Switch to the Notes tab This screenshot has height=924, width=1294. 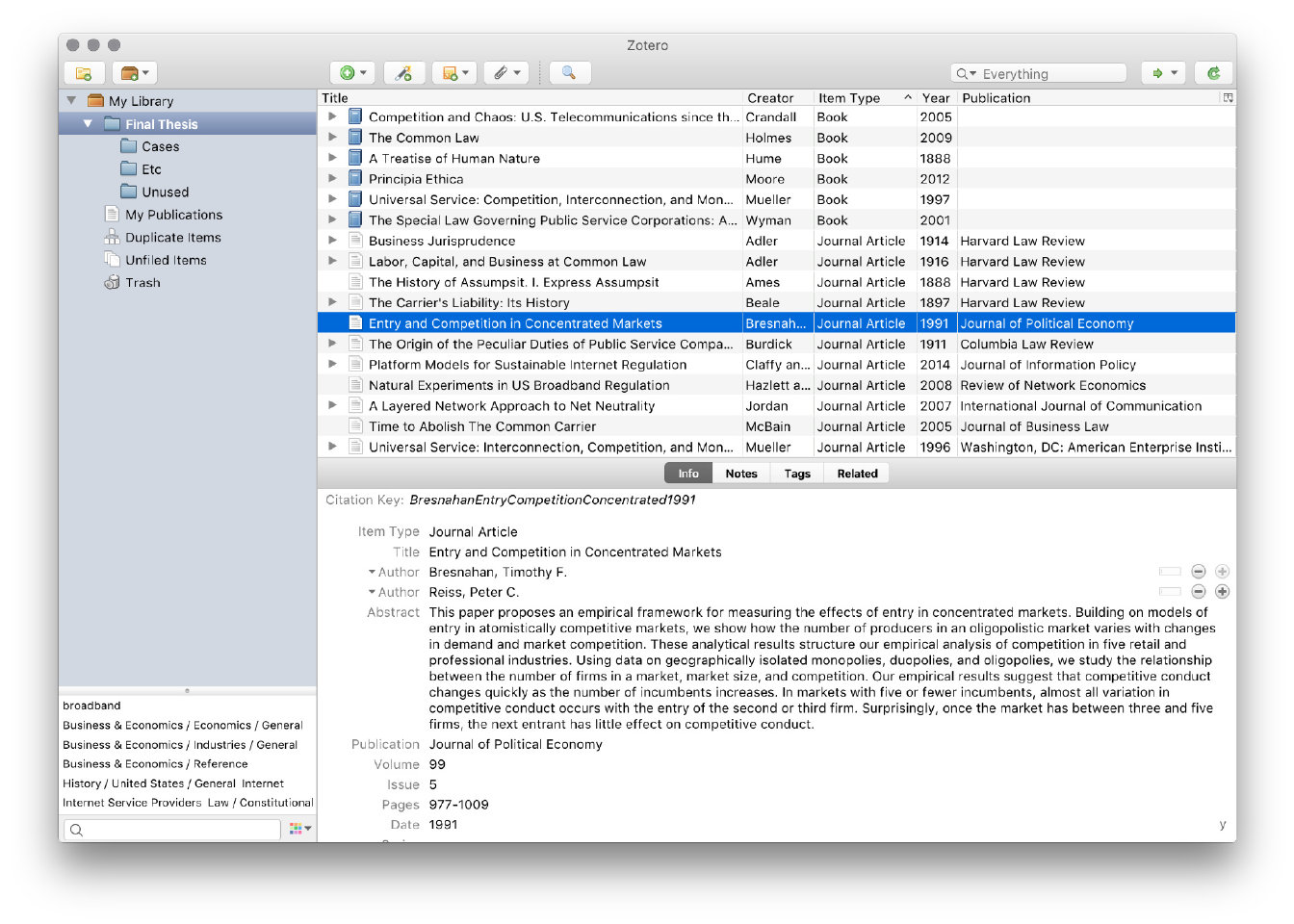[x=740, y=474]
